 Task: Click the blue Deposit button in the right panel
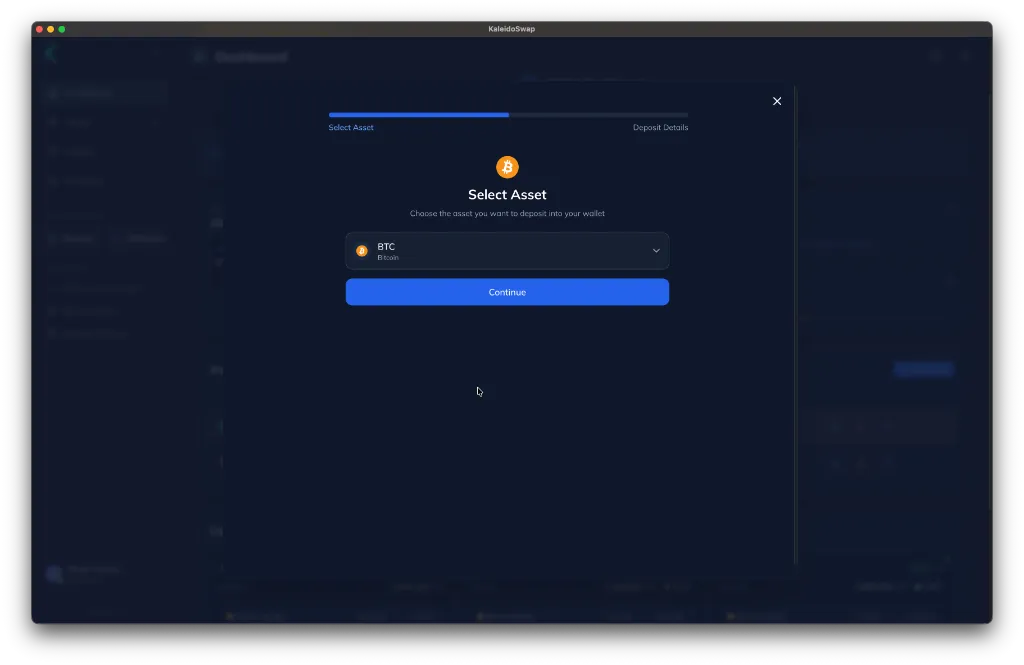coord(922,369)
